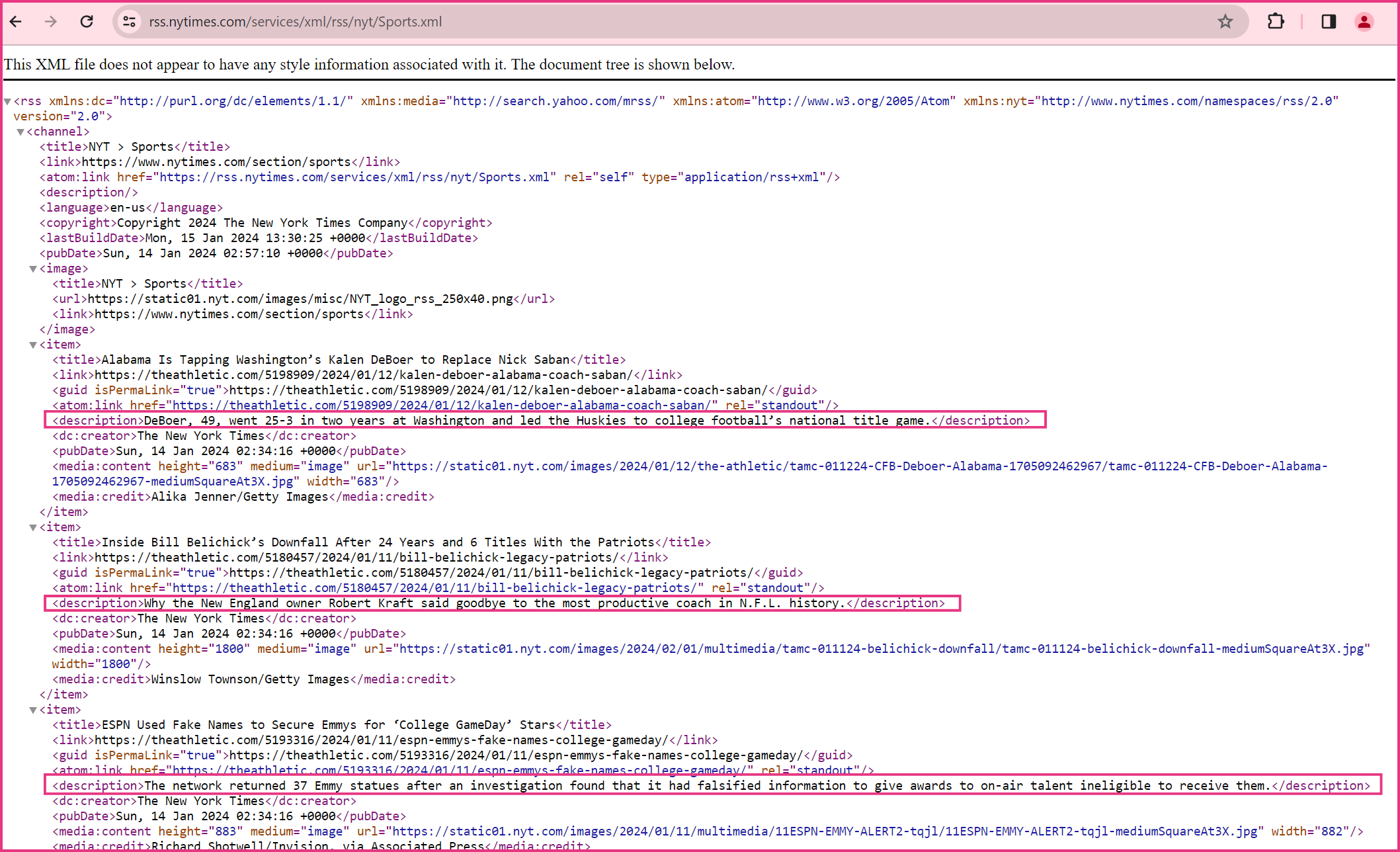Click description 'The network returned 37 Emmy statues'
This screenshot has height=852, width=1400.
click(x=712, y=785)
